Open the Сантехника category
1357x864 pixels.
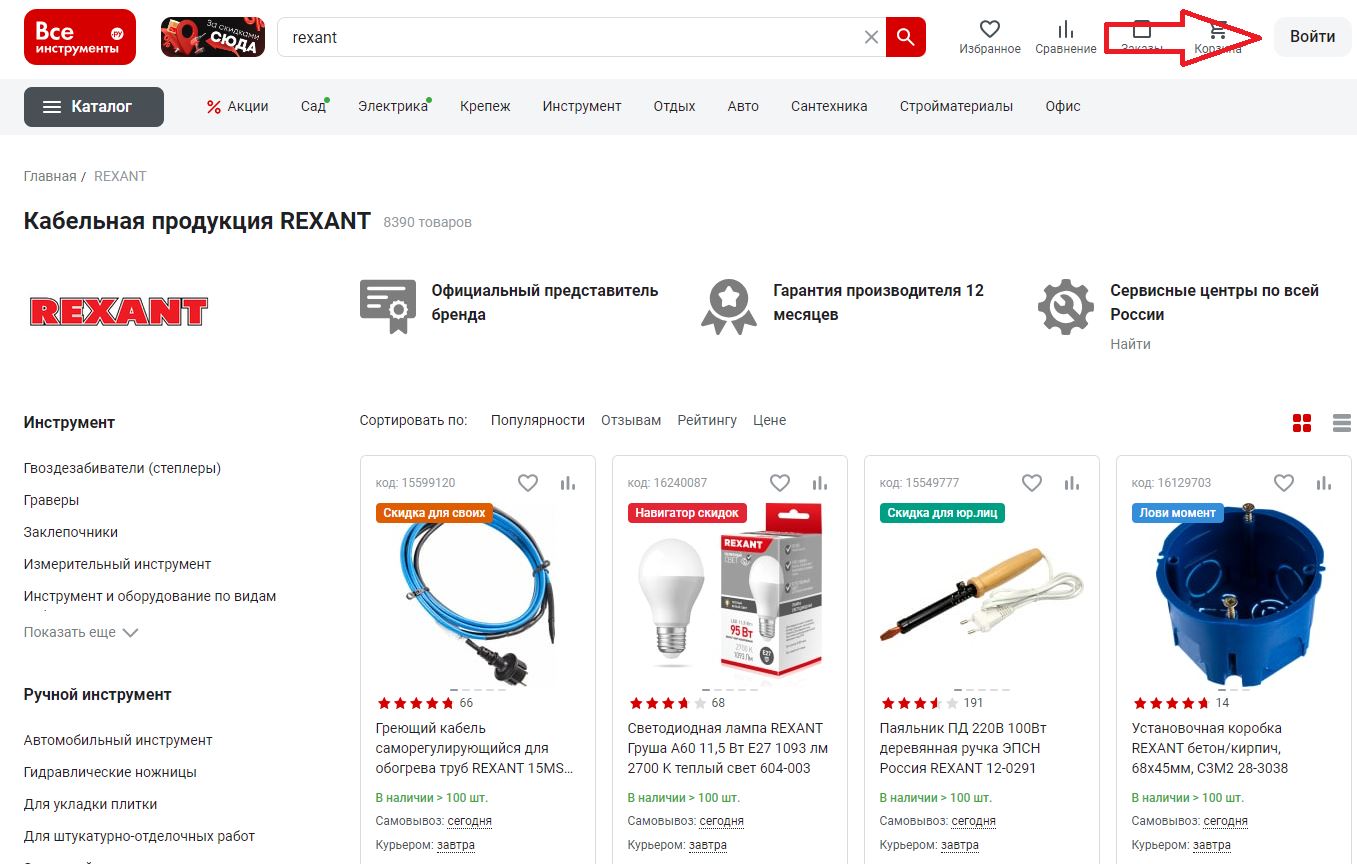829,106
